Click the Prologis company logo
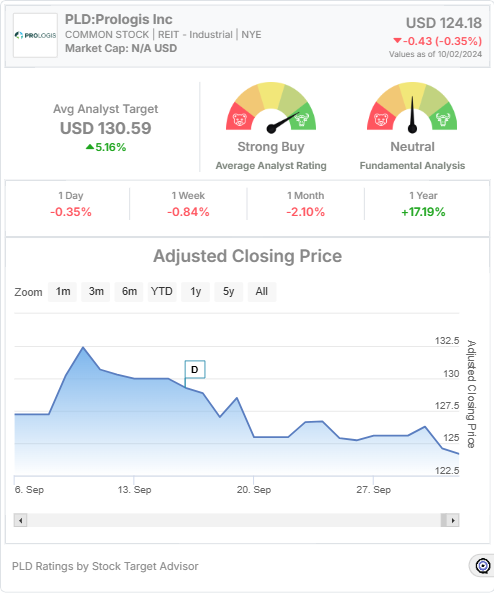This screenshot has width=494, height=593. [36, 35]
